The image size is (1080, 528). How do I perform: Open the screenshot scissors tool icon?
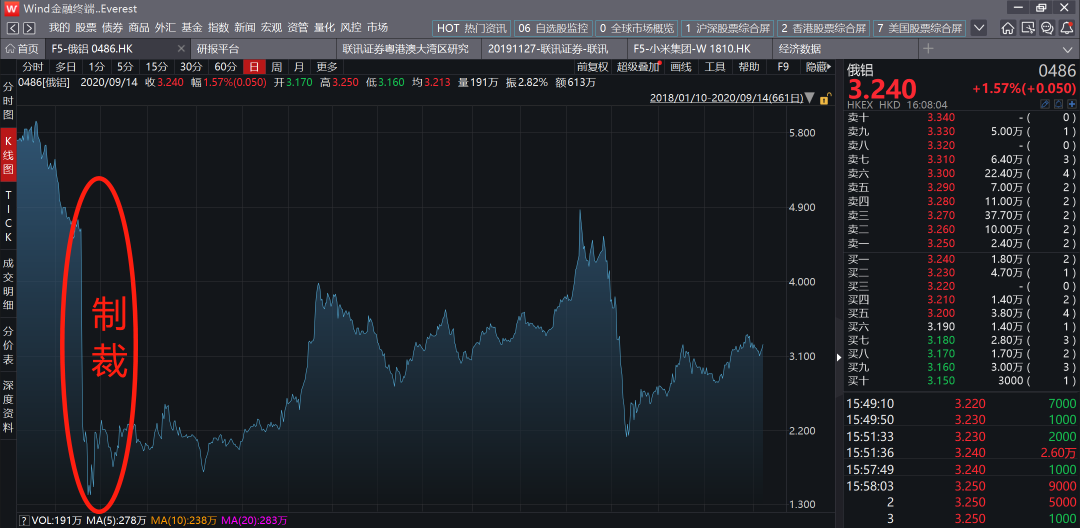1027,28
